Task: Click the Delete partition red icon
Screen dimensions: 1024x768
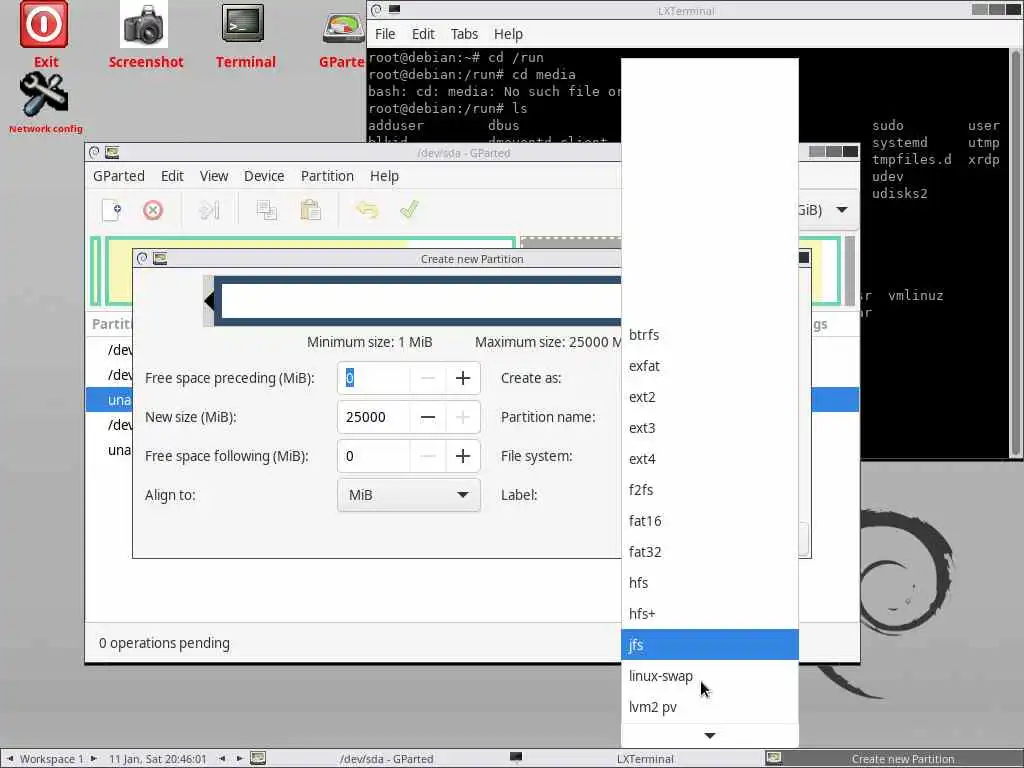Action: (153, 210)
